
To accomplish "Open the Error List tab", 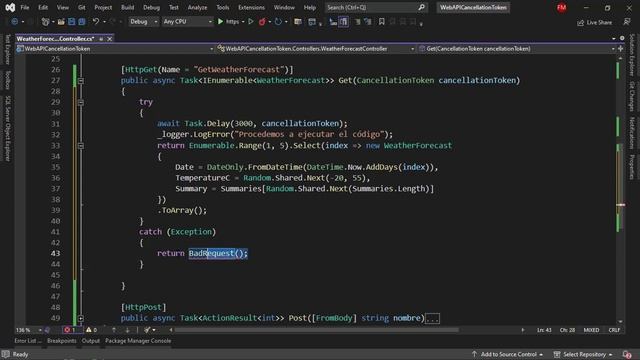I will pos(28,341).
